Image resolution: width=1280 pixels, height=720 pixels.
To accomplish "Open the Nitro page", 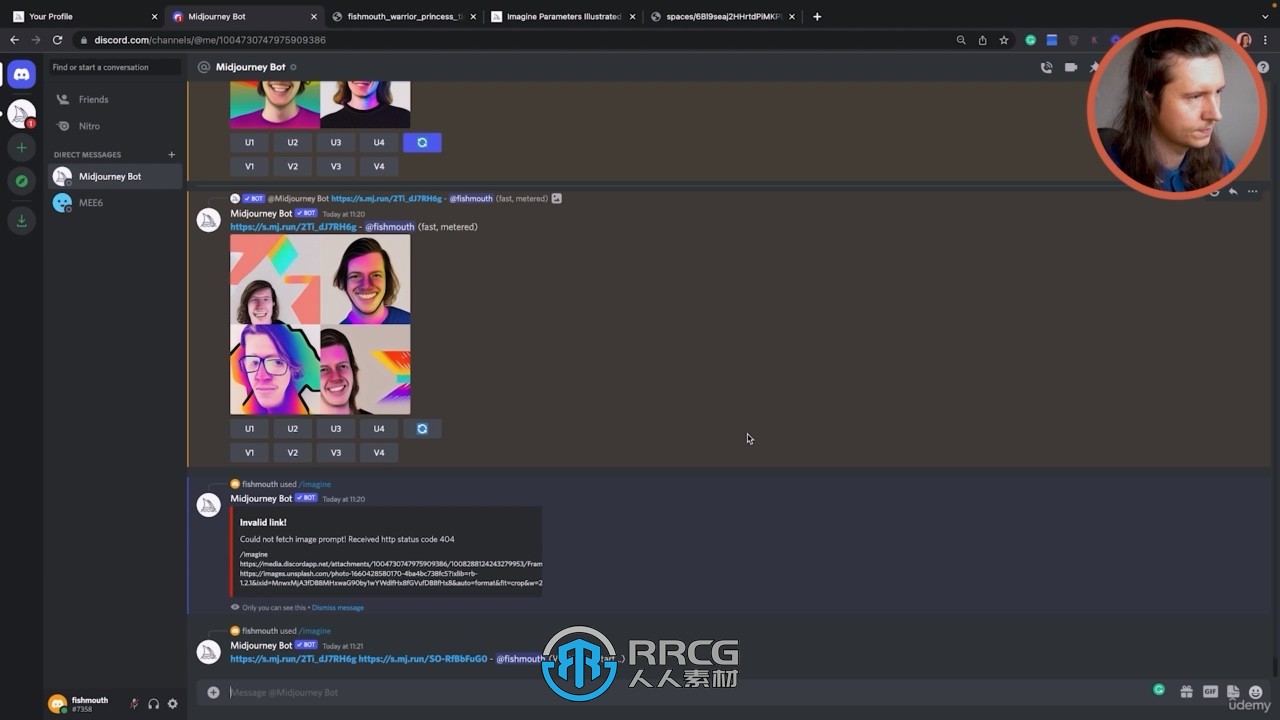I will pos(115,126).
